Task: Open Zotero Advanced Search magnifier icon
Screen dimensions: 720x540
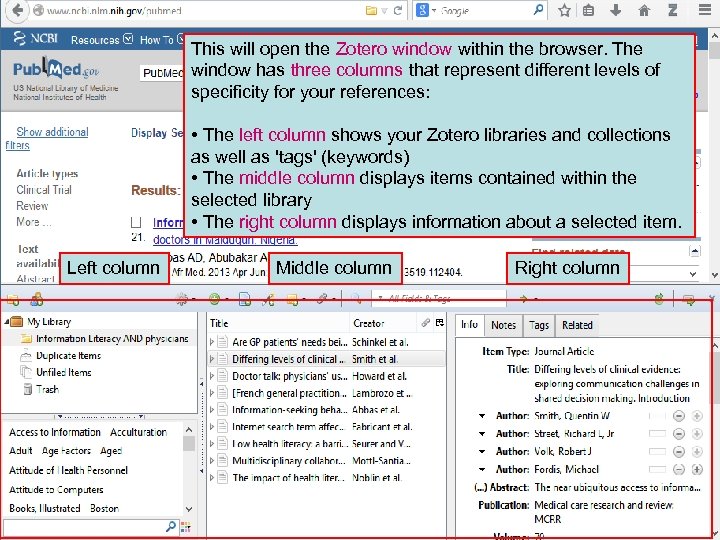Action: click(x=356, y=299)
